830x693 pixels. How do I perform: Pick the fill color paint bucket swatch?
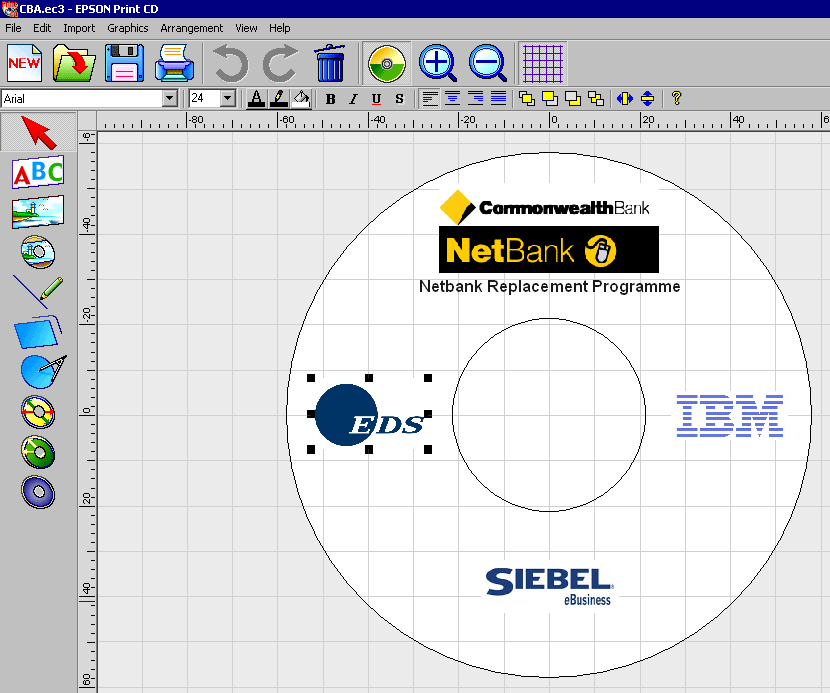point(301,98)
